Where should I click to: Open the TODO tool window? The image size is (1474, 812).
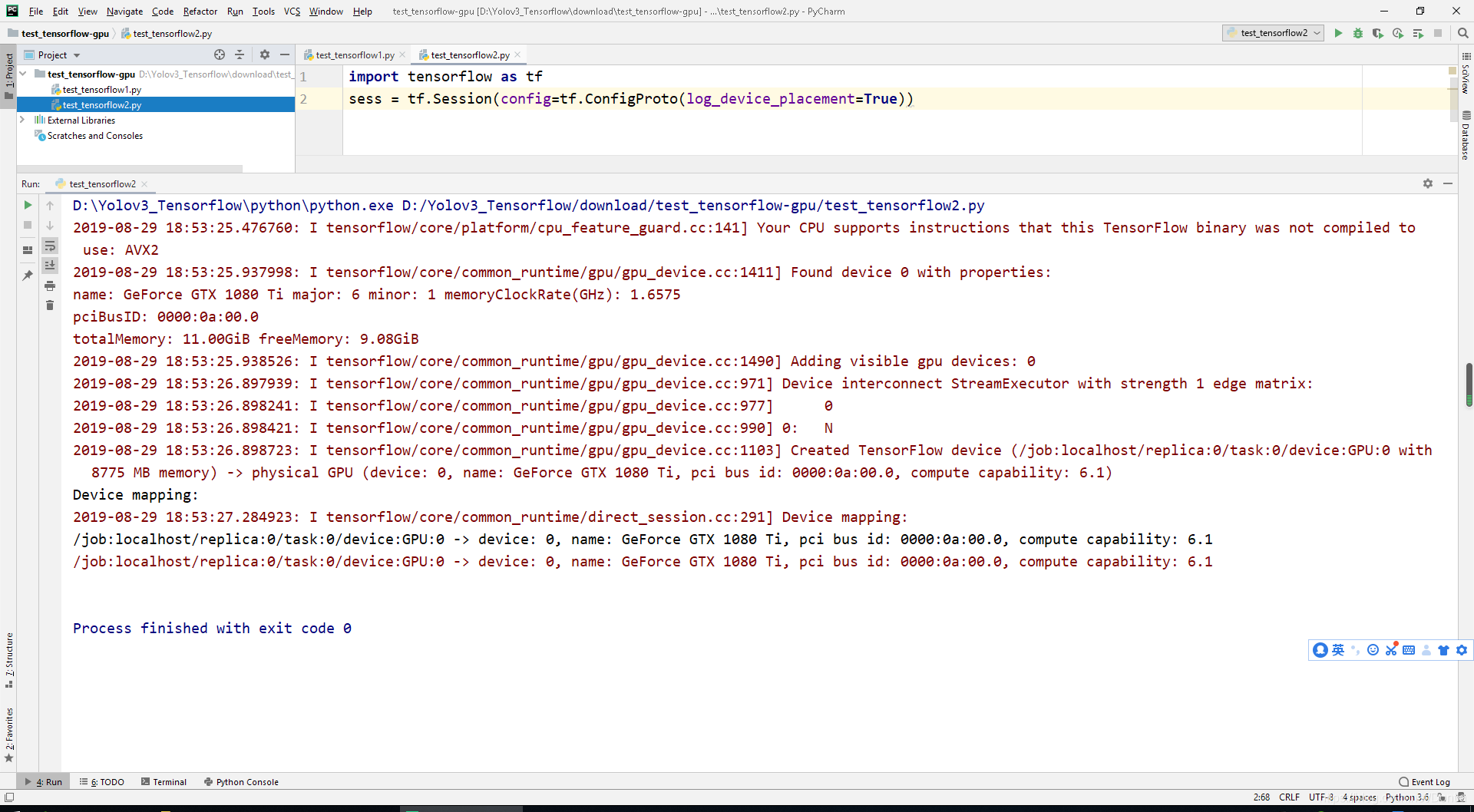[102, 782]
